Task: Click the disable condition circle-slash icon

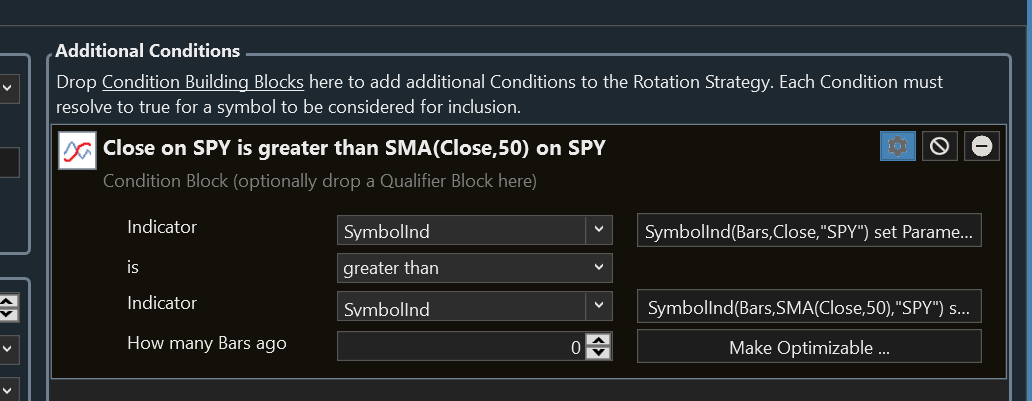Action: point(939,146)
